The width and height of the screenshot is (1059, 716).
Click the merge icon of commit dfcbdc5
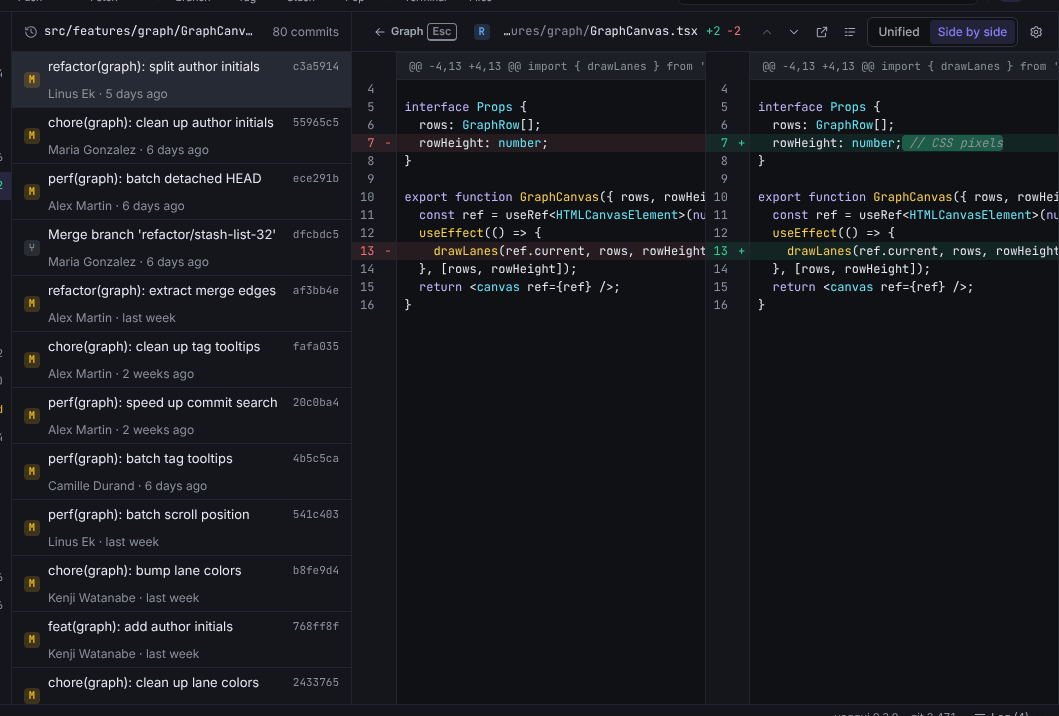point(32,248)
